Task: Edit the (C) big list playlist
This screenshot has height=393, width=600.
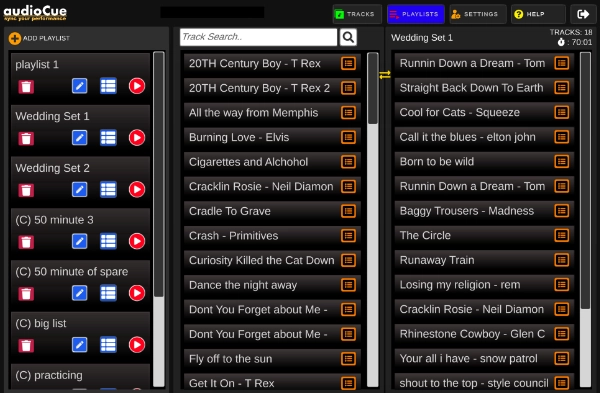Action: coord(80,345)
